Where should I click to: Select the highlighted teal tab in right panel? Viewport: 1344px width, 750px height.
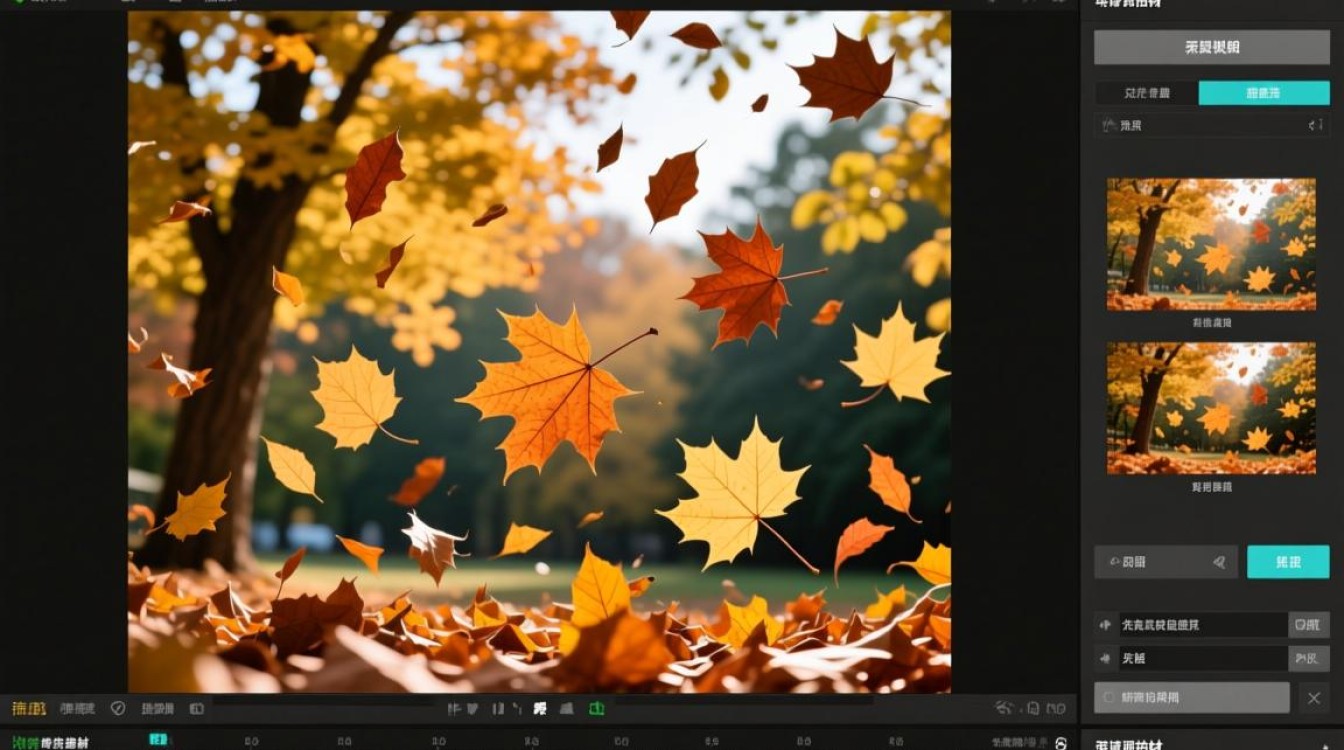point(1263,93)
